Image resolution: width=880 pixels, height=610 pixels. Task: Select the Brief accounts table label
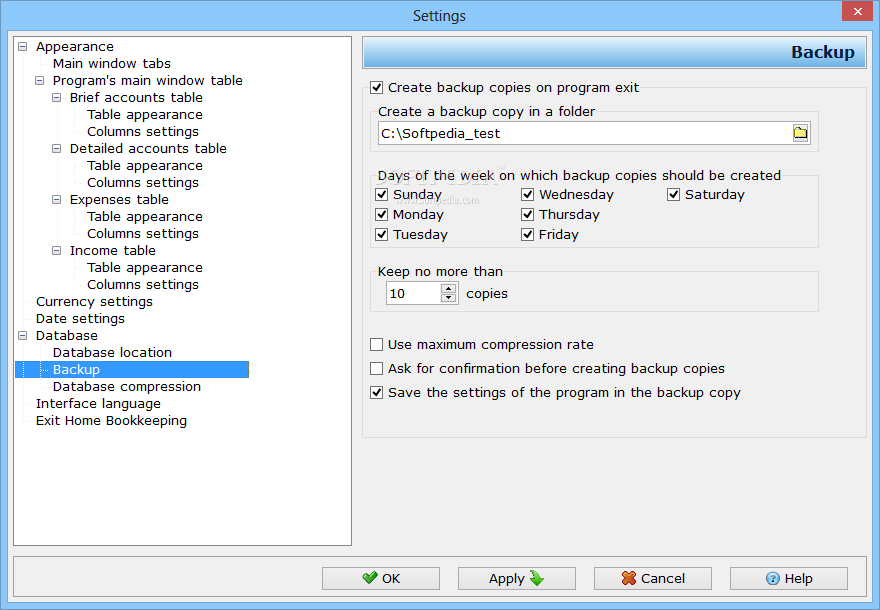[136, 98]
